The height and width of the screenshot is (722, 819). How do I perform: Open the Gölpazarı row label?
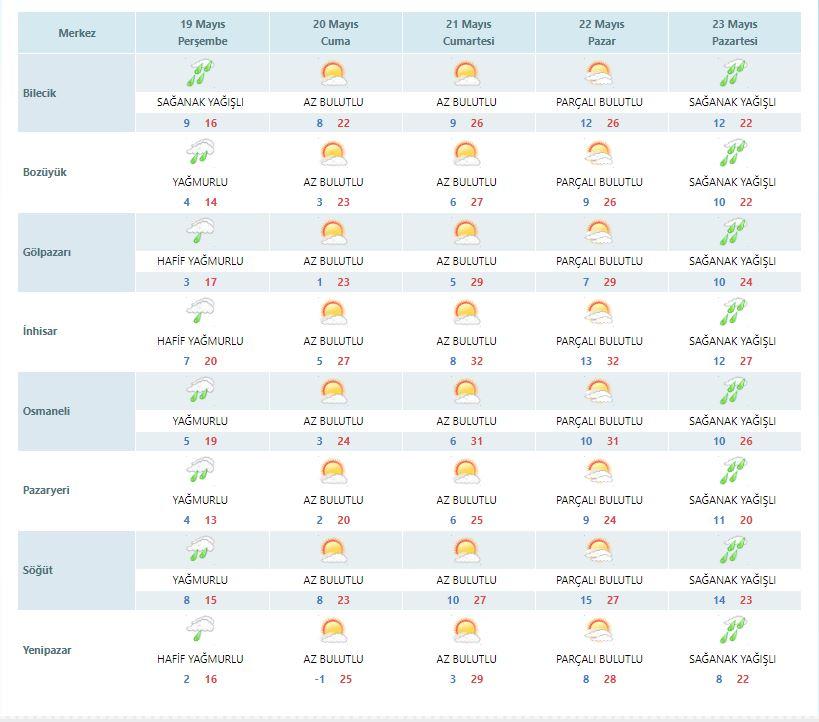46,252
